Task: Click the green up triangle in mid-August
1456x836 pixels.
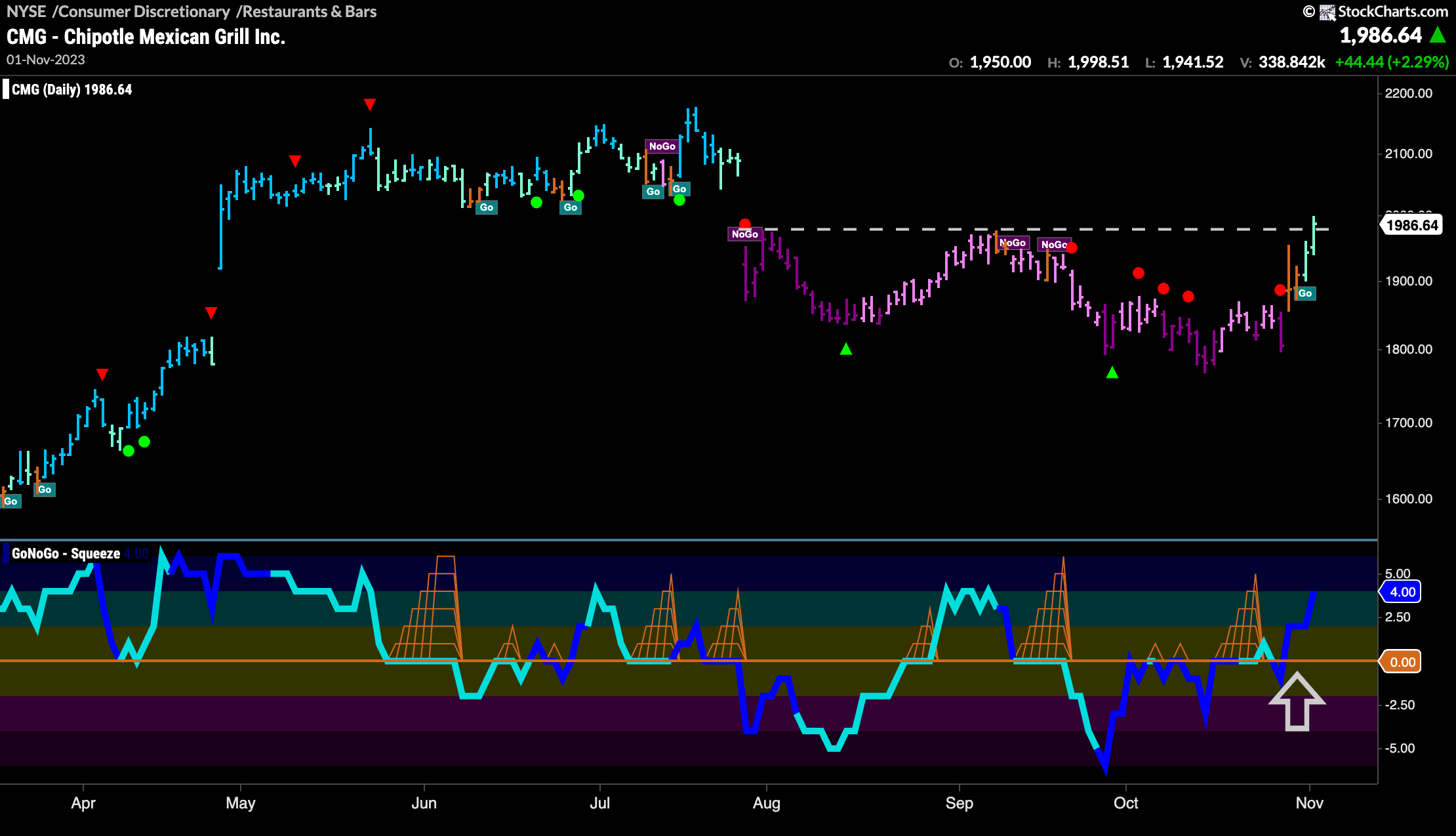Action: tap(846, 349)
